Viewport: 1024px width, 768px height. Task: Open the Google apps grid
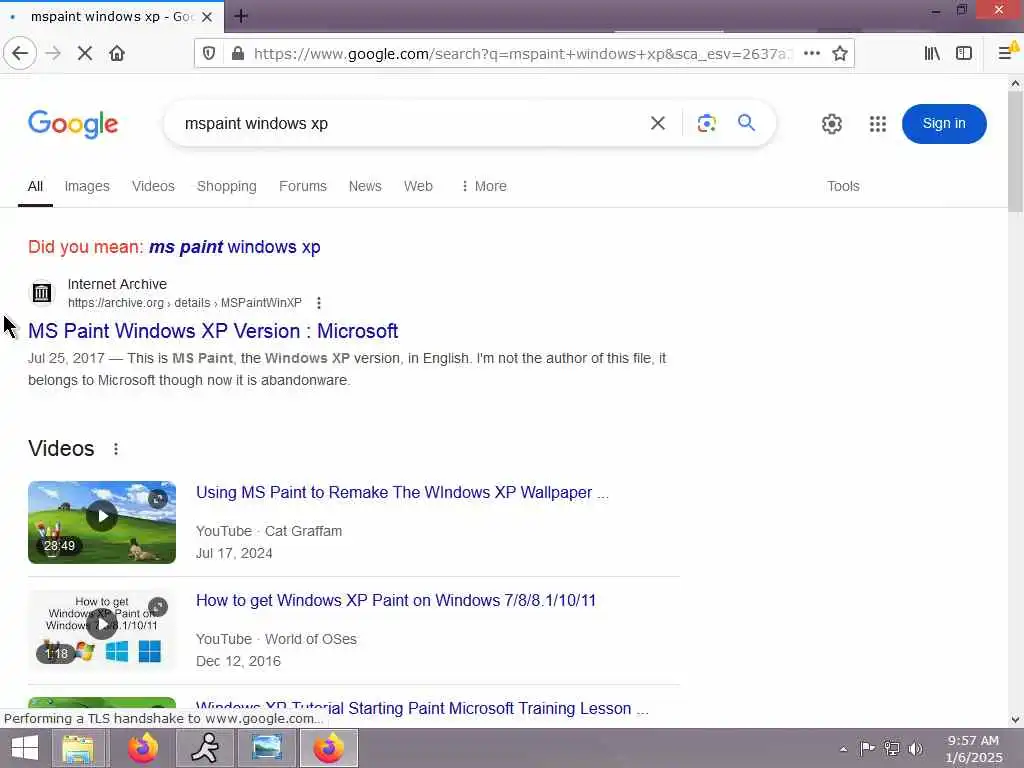click(x=878, y=123)
